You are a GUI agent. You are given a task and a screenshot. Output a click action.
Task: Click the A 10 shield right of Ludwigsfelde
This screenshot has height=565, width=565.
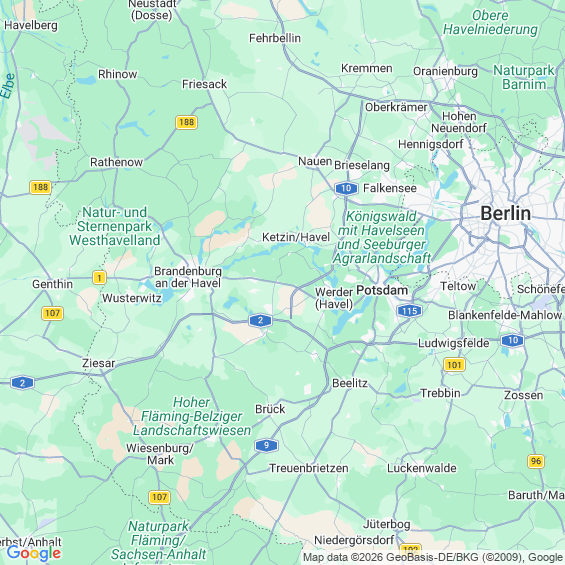(512, 340)
